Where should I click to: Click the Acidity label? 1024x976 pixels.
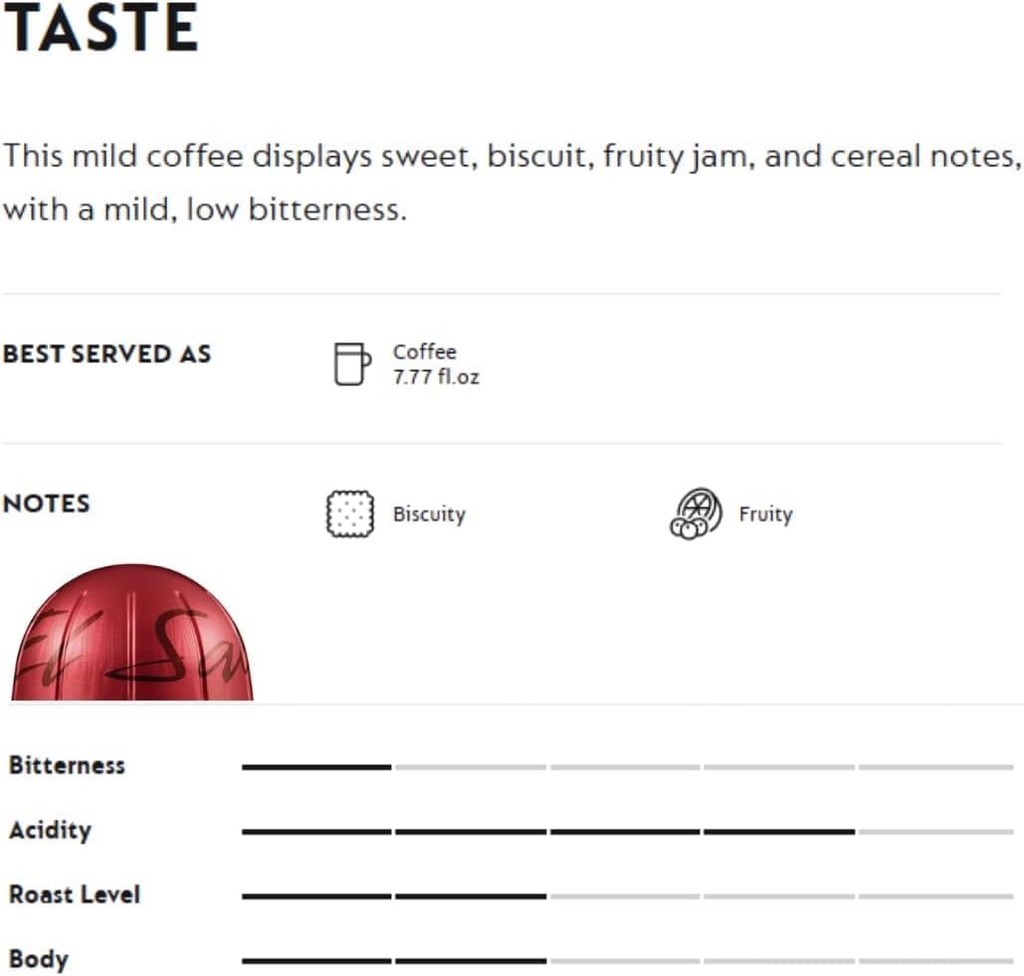coord(50,830)
